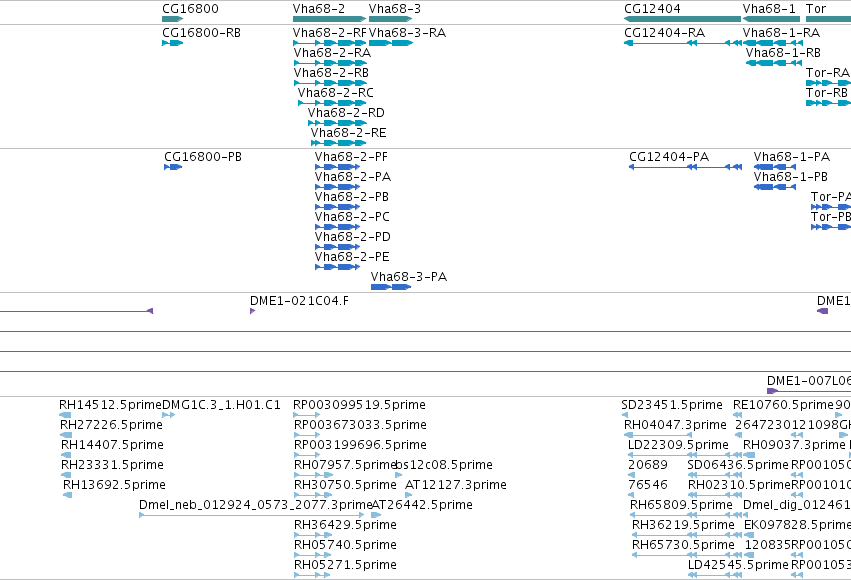Select EST RH30750.5prime
The height and width of the screenshot is (580, 851).
(x=345, y=486)
